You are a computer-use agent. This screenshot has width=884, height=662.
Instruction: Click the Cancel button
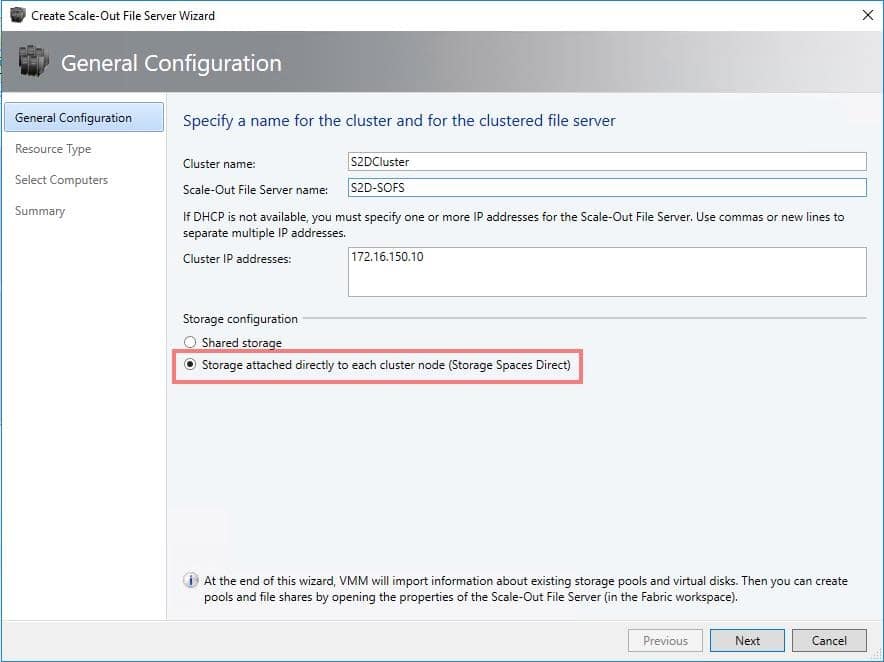click(829, 641)
